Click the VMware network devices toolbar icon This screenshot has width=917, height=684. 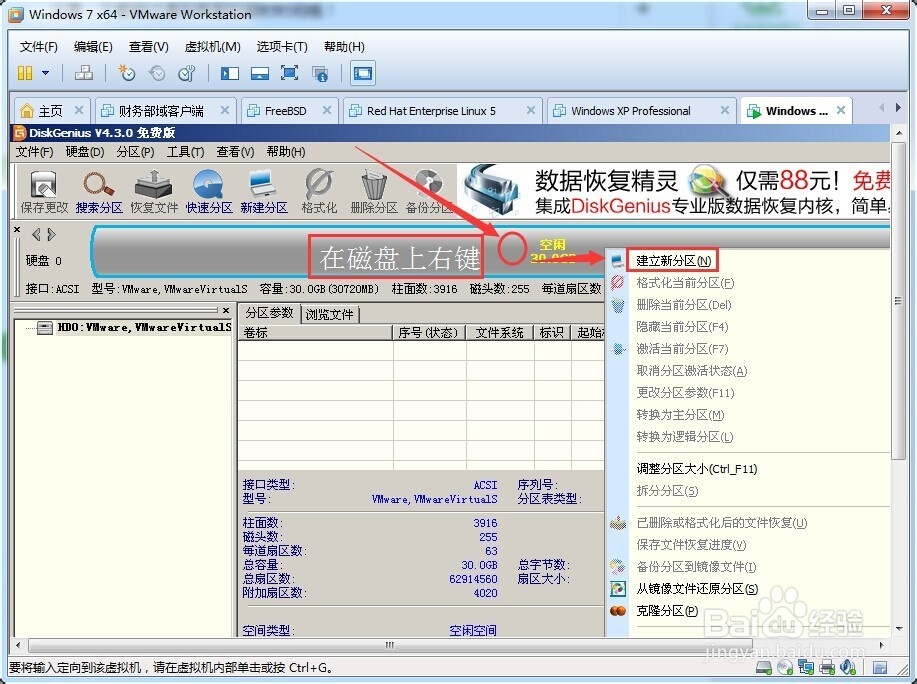pos(84,73)
